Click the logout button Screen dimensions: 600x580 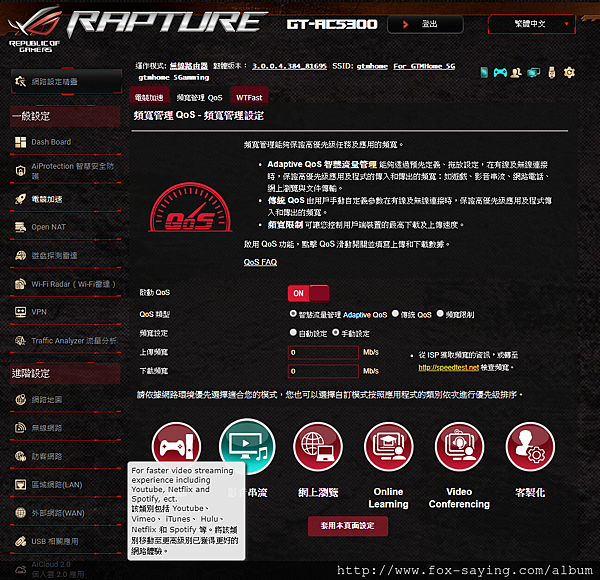coord(425,24)
